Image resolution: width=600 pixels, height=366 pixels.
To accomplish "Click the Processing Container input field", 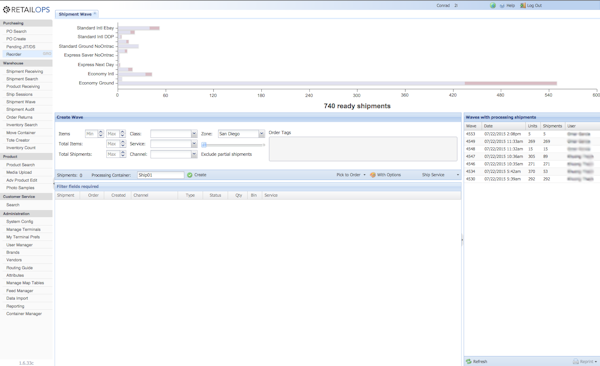I will tap(161, 175).
